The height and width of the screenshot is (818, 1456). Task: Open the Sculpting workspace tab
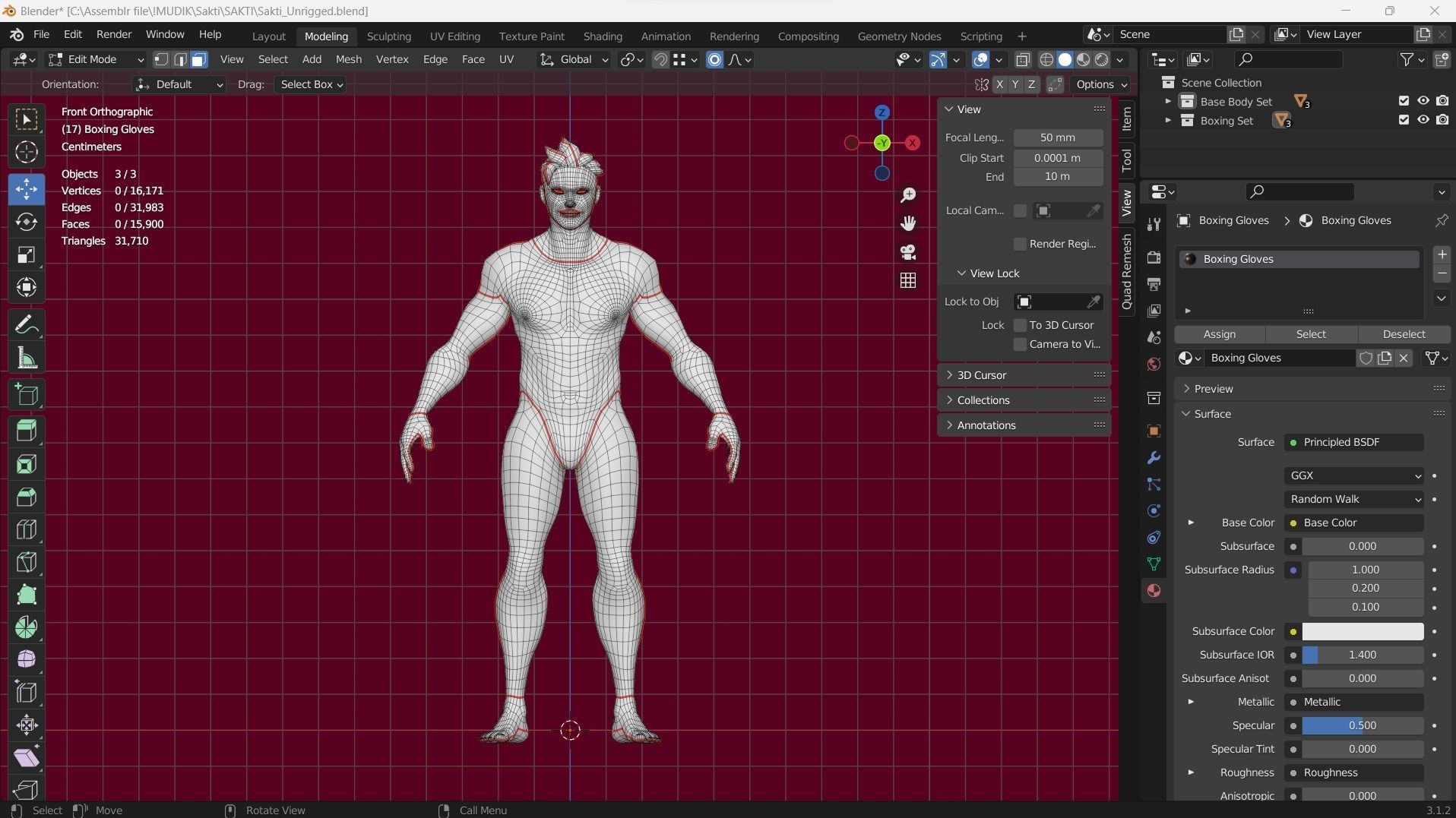coord(388,36)
